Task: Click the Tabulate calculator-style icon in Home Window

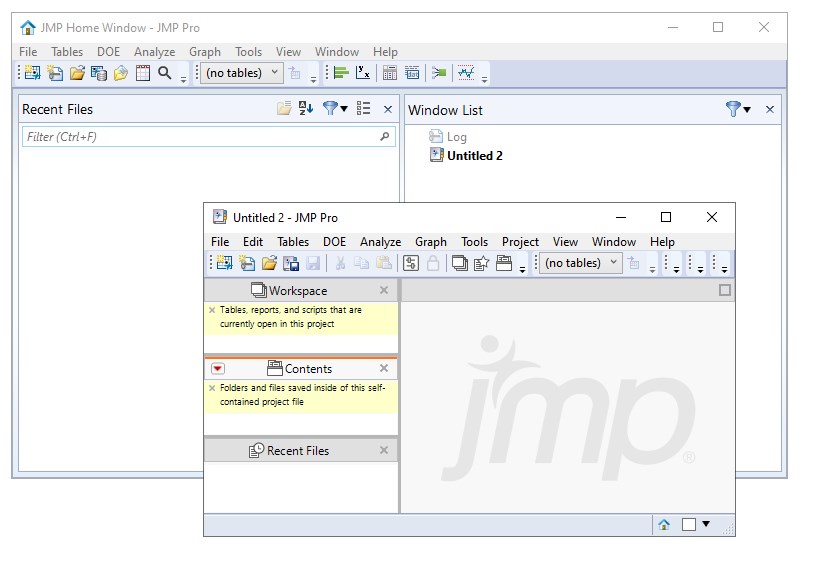Action: pos(389,73)
